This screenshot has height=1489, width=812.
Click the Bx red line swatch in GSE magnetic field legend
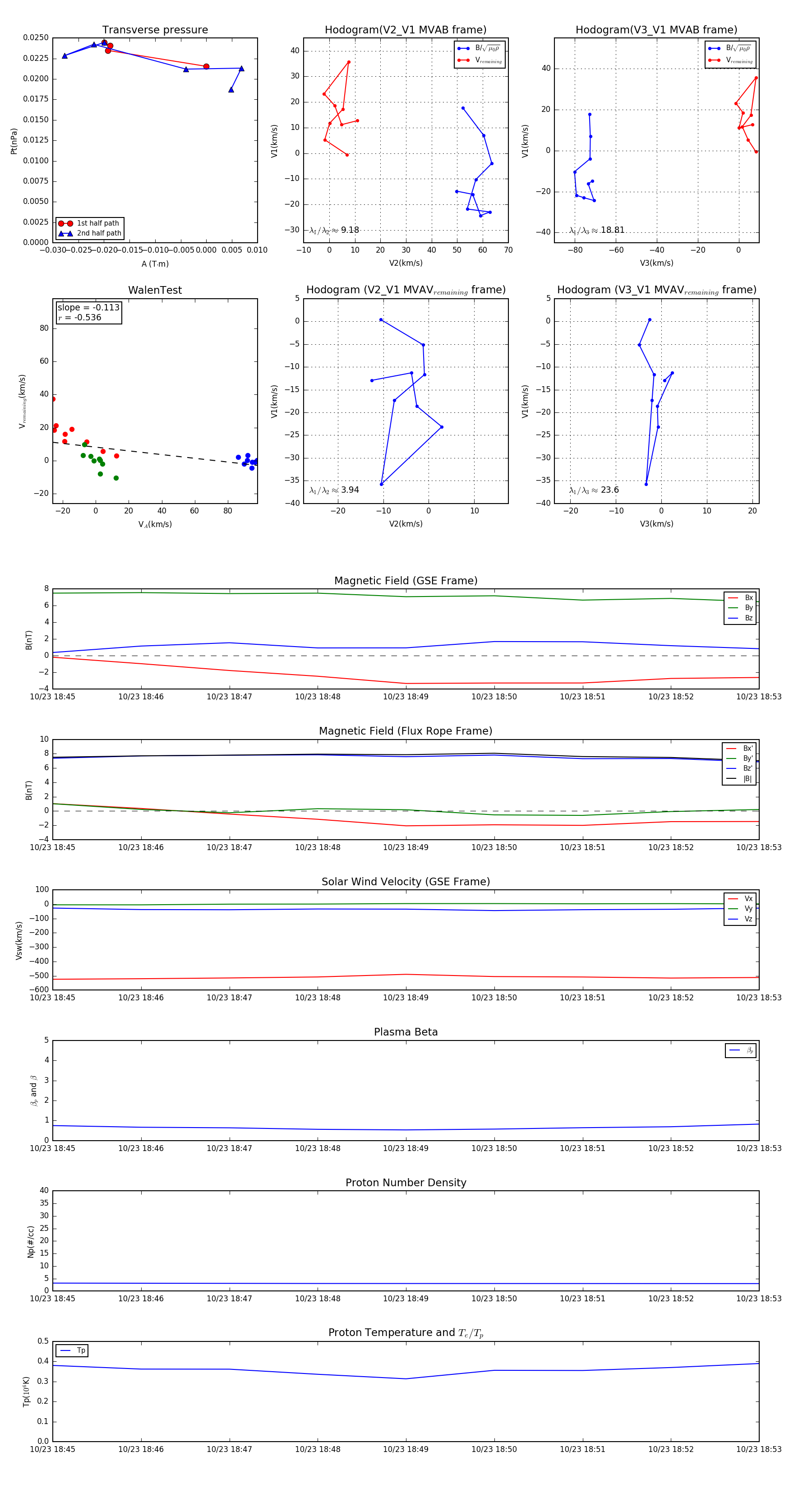[x=733, y=598]
